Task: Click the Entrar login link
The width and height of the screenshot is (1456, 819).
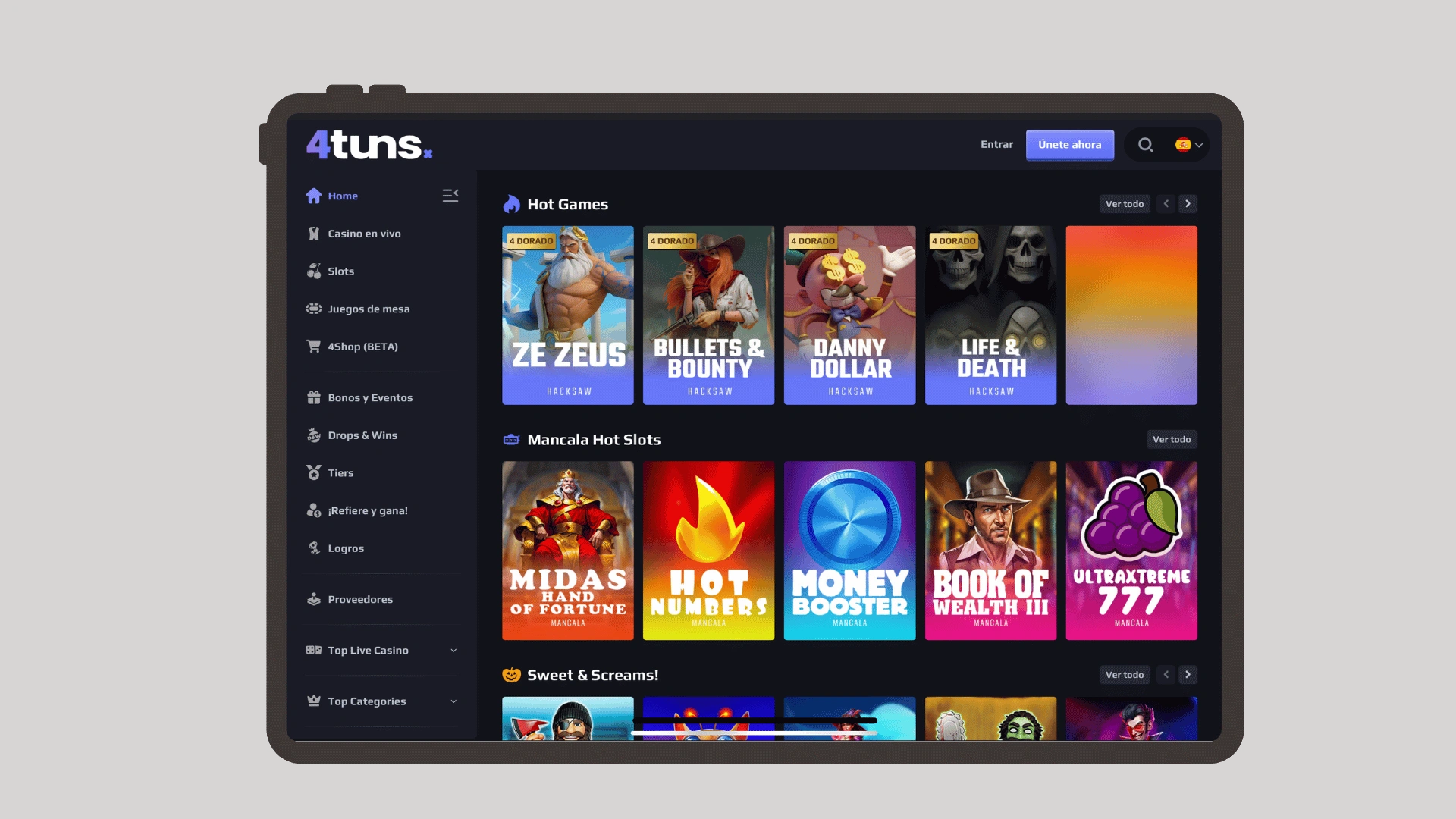Action: click(x=996, y=144)
